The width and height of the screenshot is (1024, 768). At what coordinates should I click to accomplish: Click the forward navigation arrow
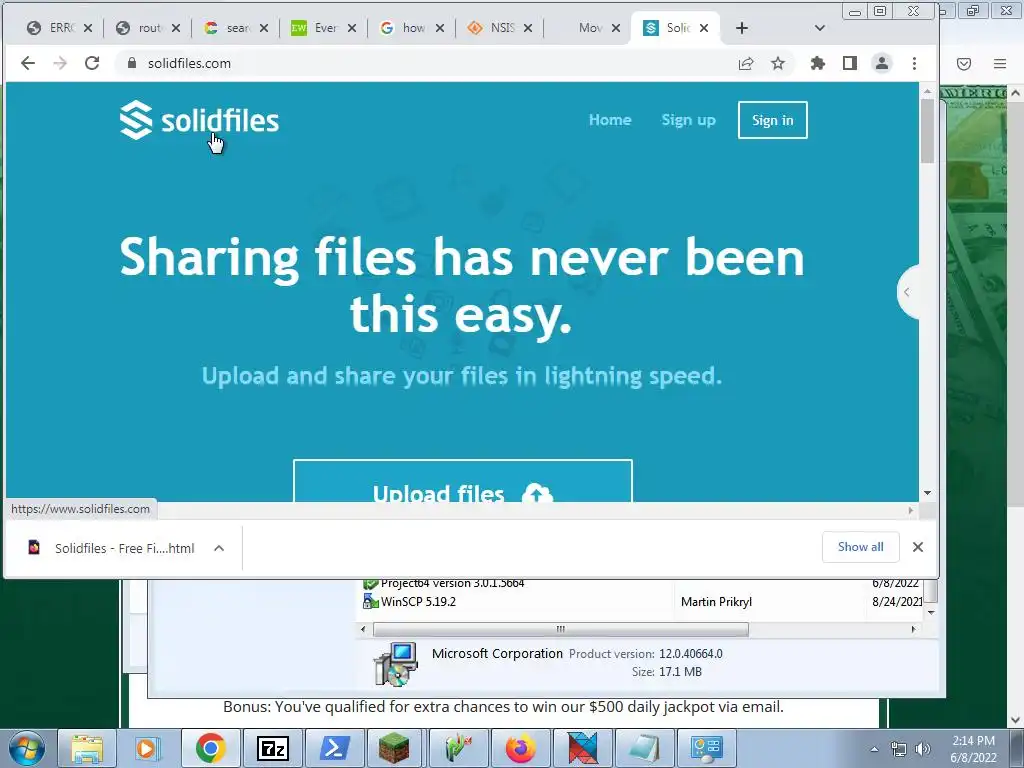click(59, 63)
